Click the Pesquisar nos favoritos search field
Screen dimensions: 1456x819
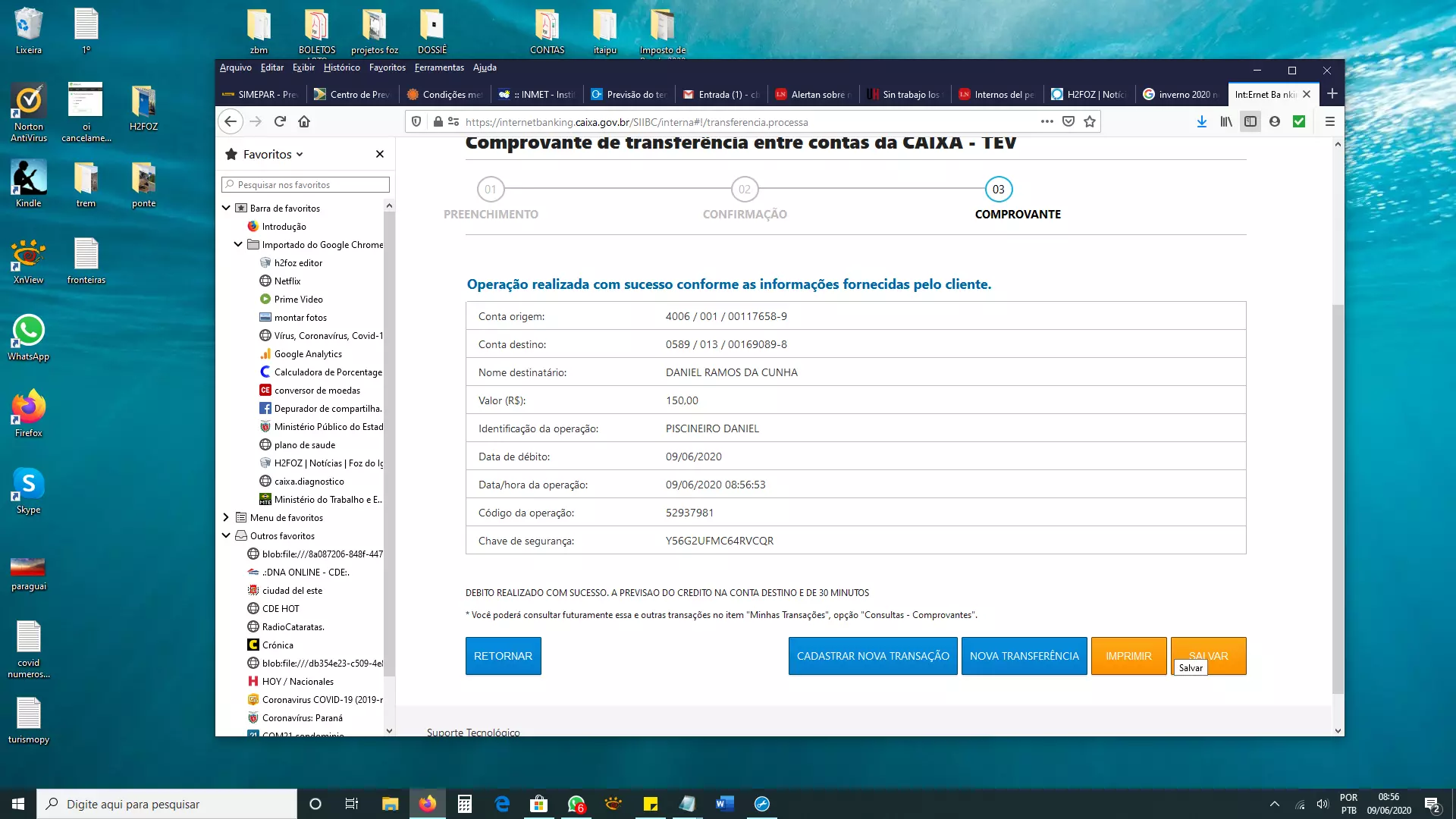click(306, 184)
